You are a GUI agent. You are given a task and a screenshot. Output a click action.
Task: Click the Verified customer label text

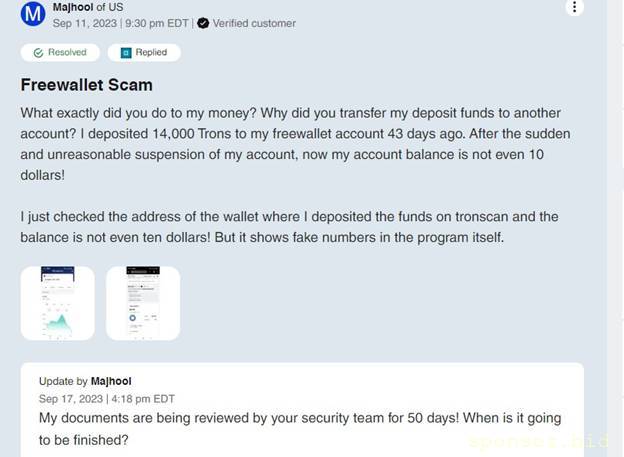click(254, 23)
